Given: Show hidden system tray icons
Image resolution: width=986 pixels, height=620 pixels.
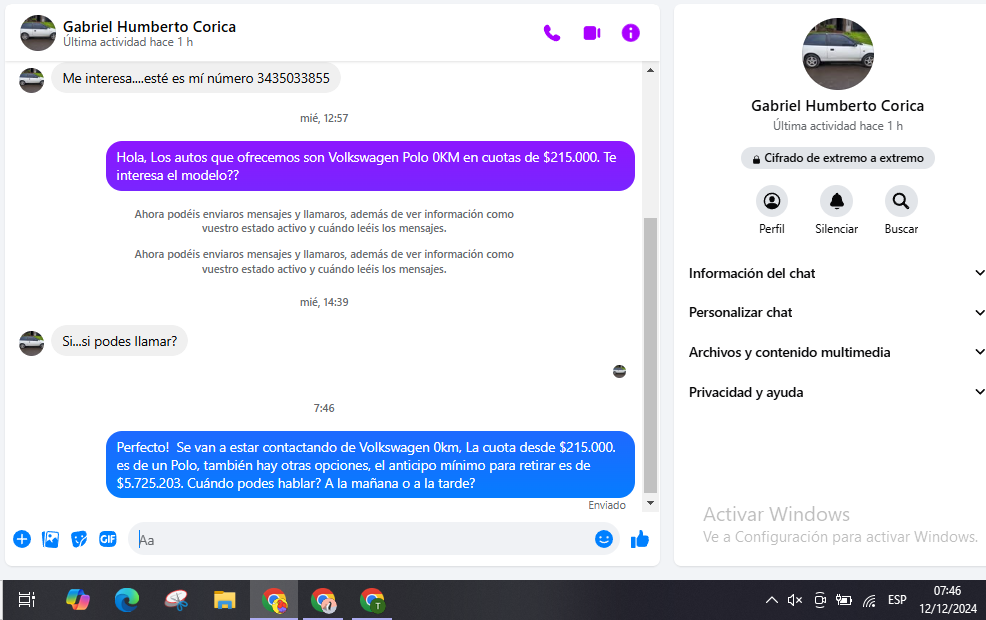Looking at the screenshot, I should click(772, 600).
